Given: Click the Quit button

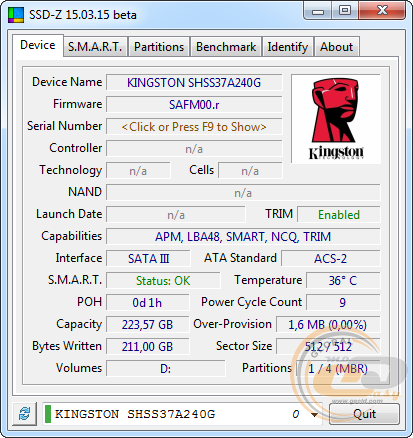Looking at the screenshot, I should click(x=364, y=414).
